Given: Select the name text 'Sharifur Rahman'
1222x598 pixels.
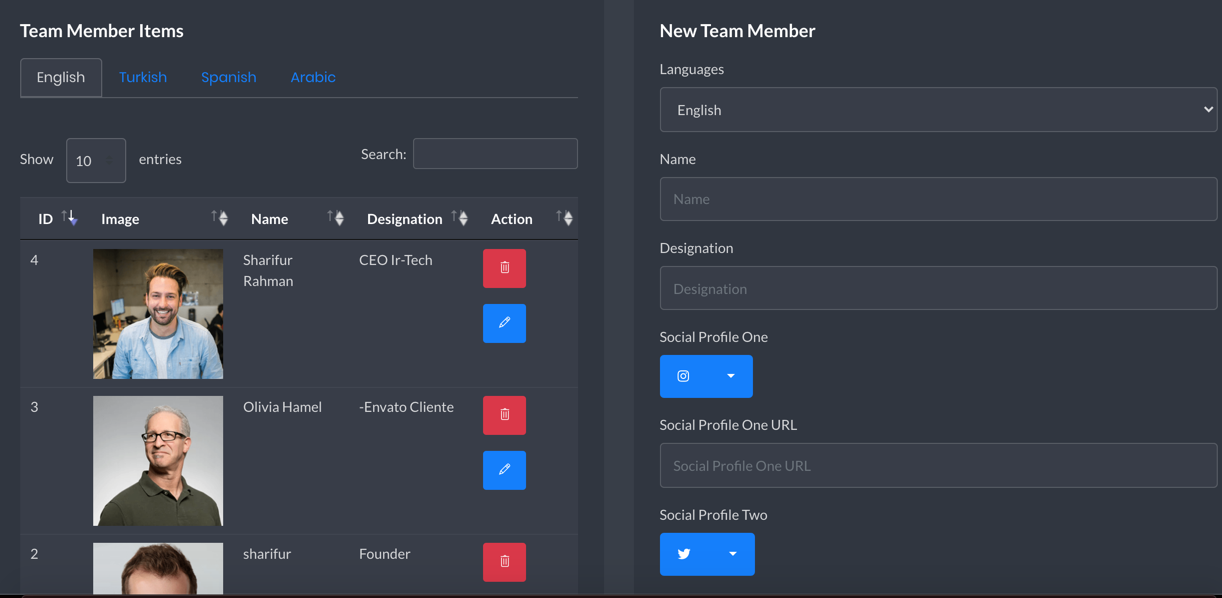Looking at the screenshot, I should (x=268, y=270).
